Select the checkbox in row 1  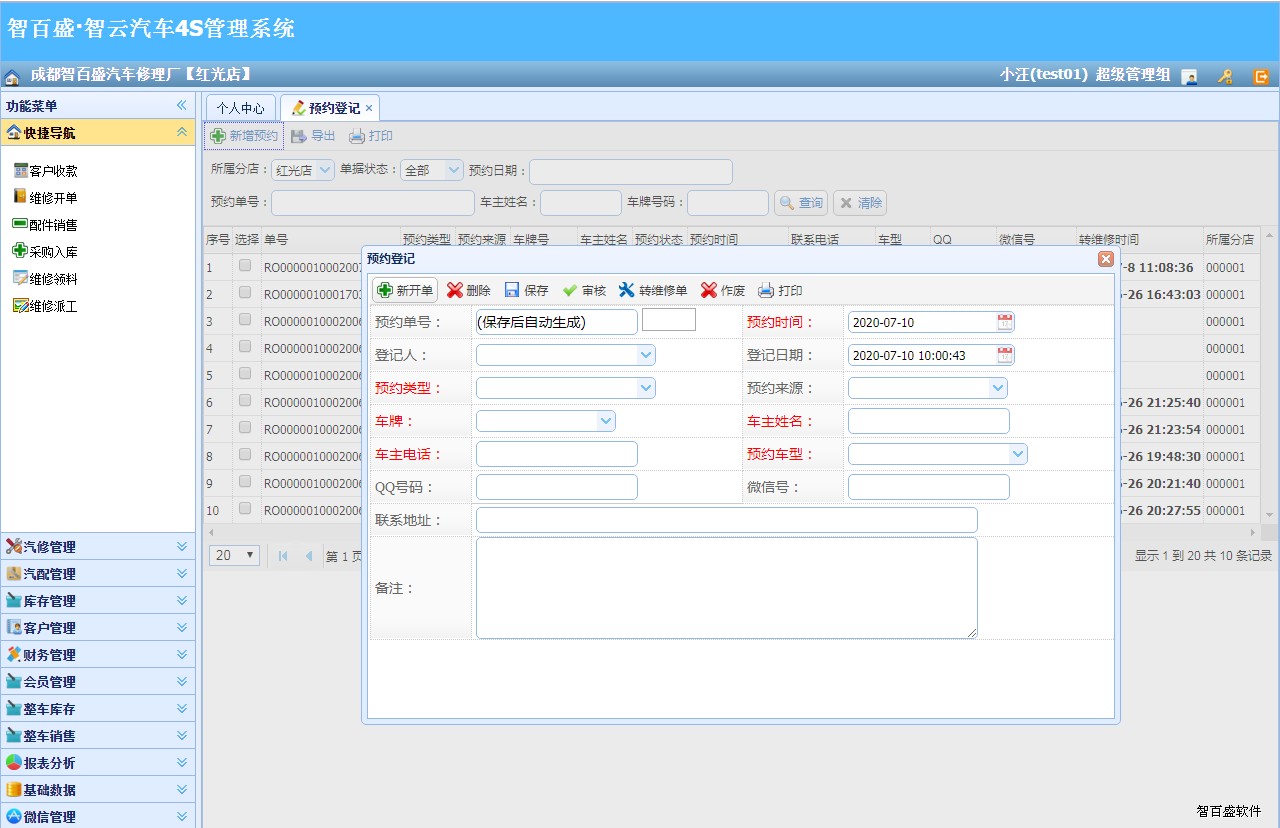(245, 265)
